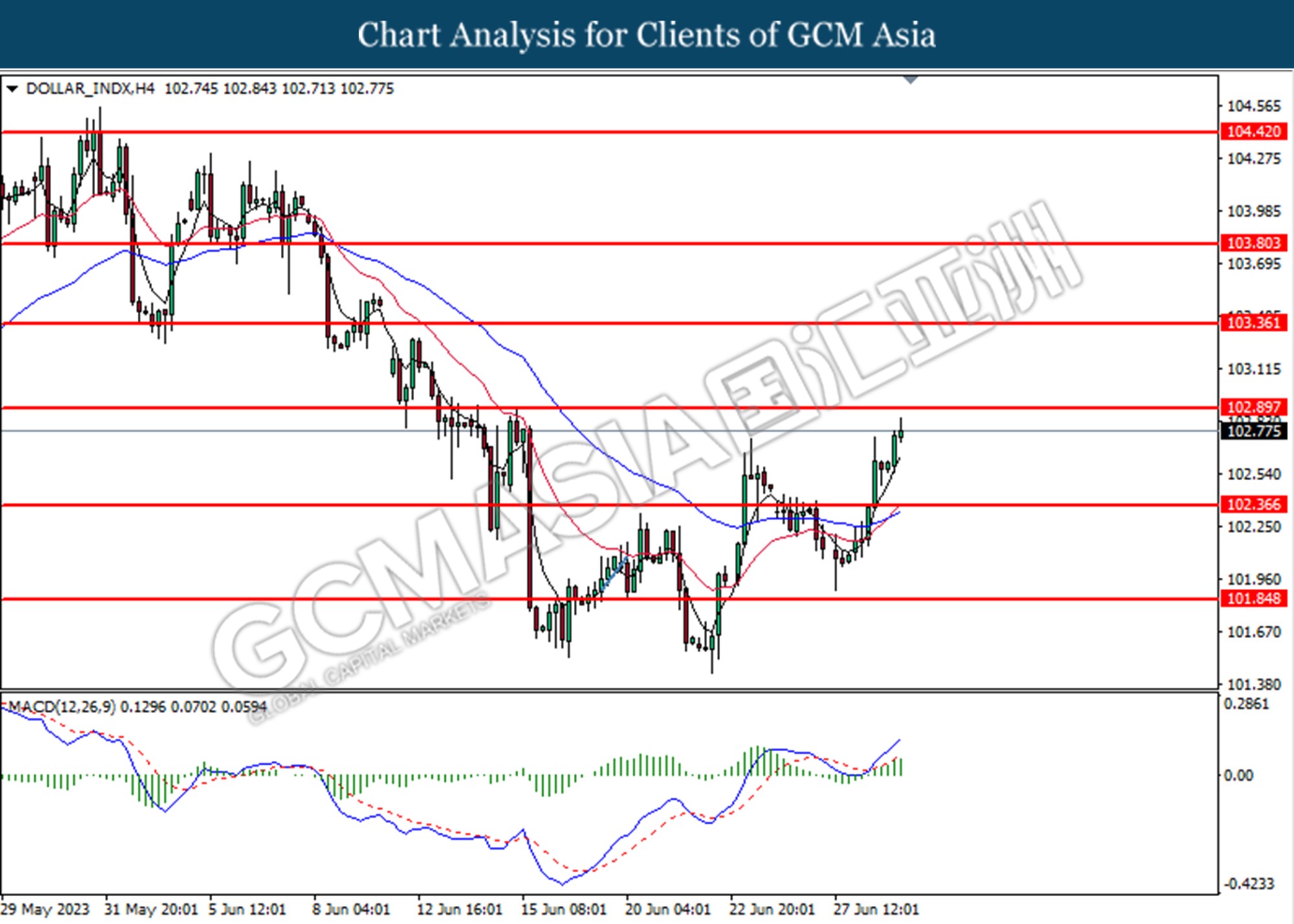Viewport: 1294px width, 924px height.
Task: Click the 103.695 price axis value
Action: (1254, 263)
